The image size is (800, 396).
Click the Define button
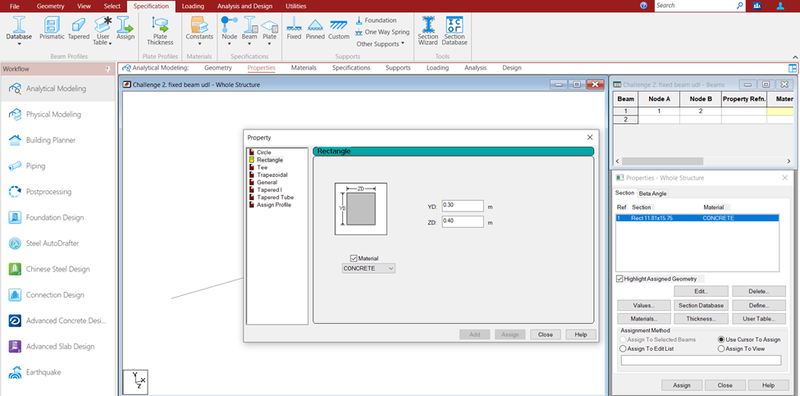(x=759, y=305)
